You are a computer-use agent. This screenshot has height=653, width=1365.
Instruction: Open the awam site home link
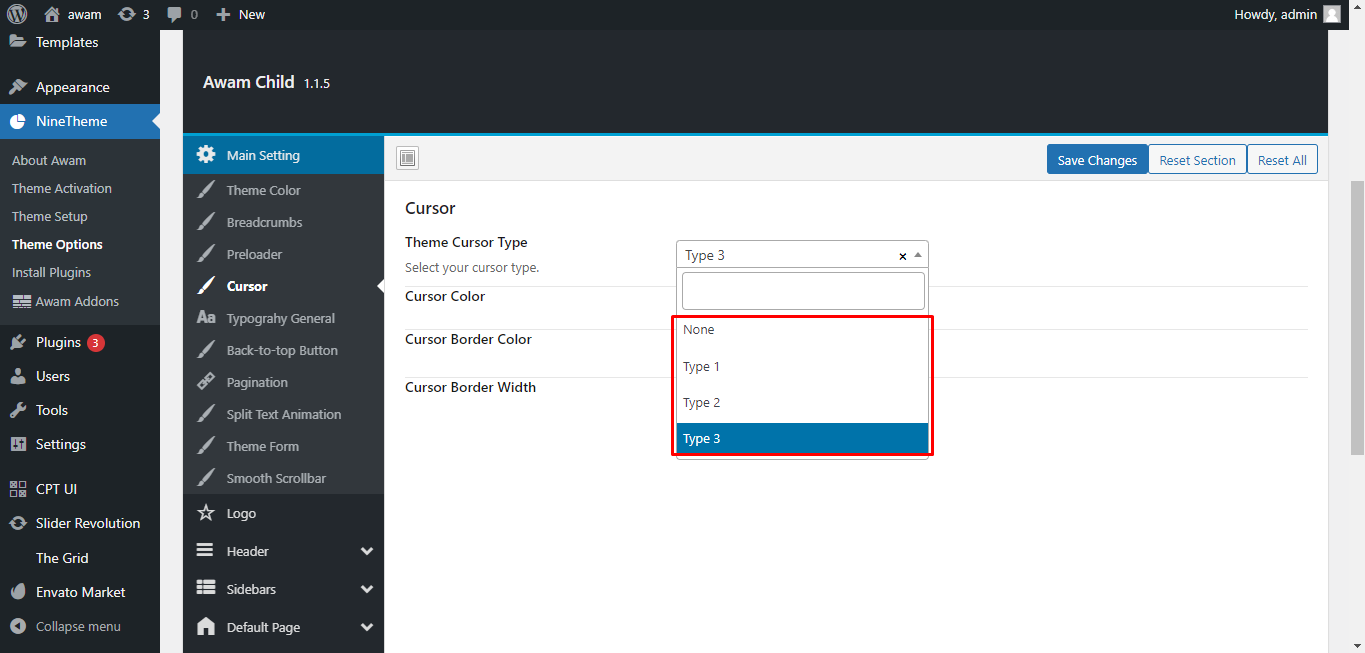73,14
